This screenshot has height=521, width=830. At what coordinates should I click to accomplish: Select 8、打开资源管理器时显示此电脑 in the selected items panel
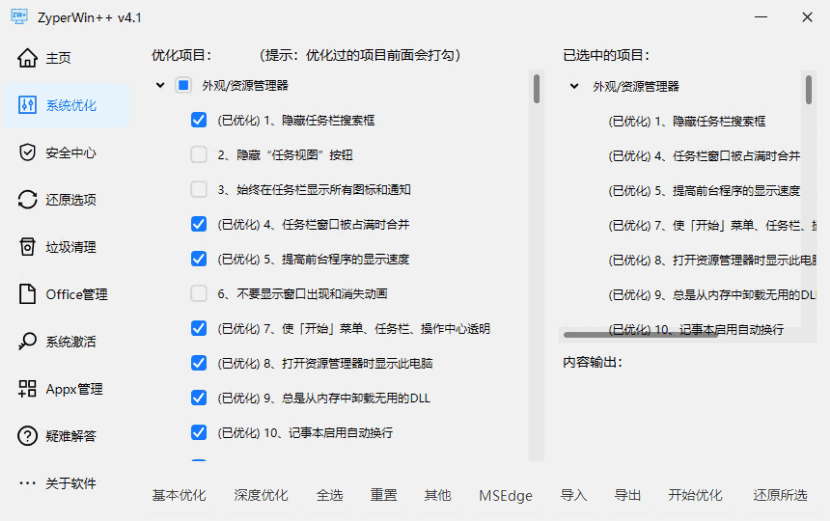(x=712, y=260)
